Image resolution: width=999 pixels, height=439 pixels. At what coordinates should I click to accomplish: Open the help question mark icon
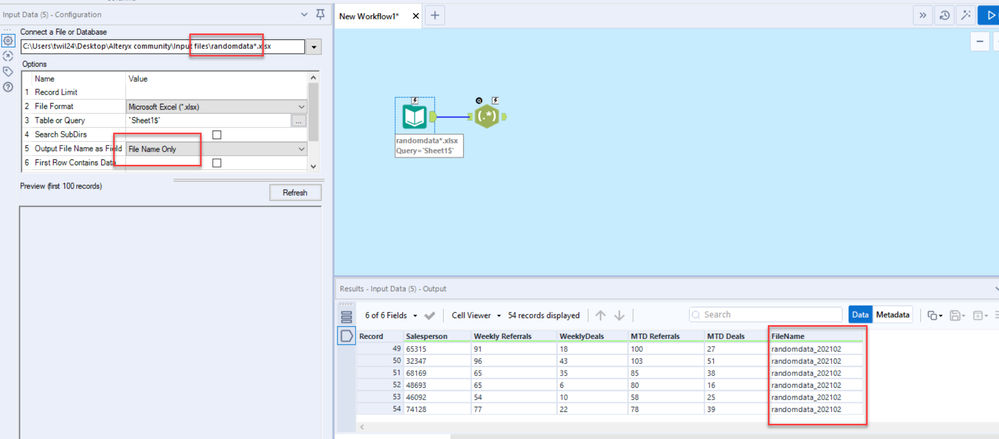click(8, 87)
